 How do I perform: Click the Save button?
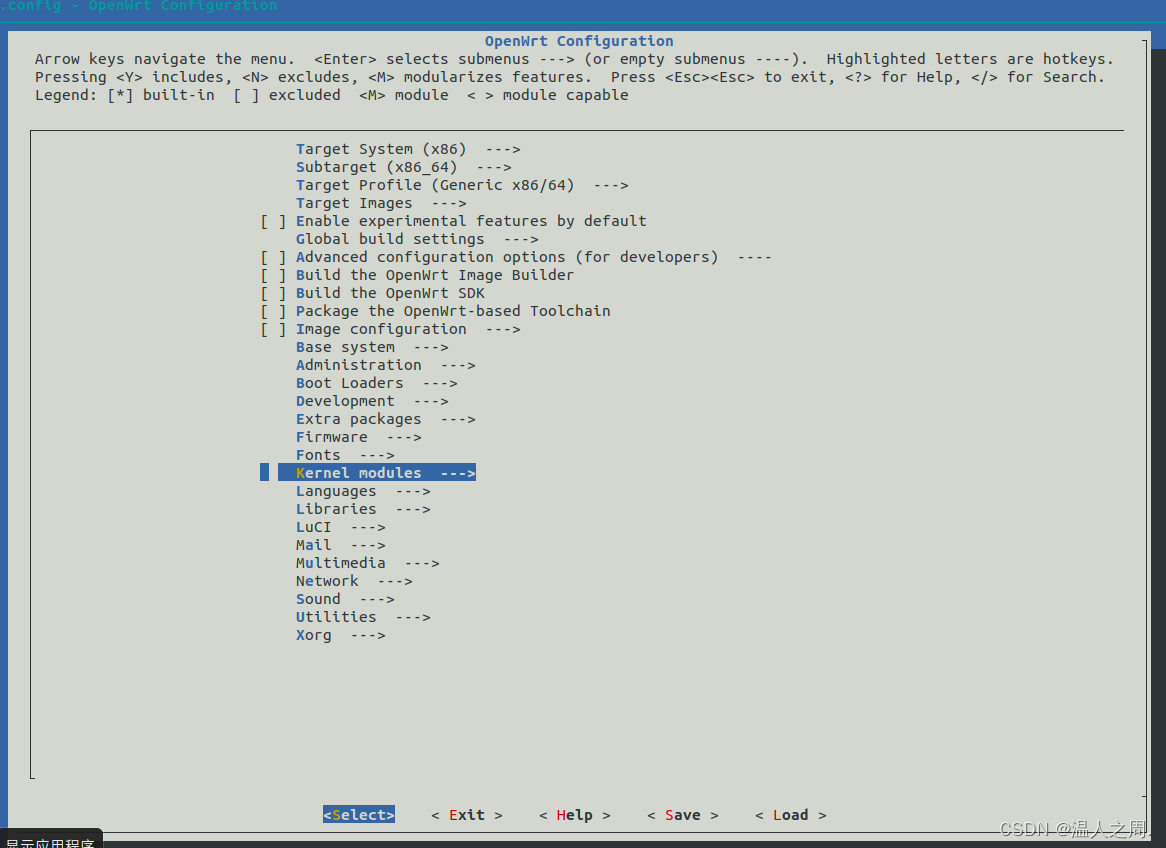tap(683, 815)
